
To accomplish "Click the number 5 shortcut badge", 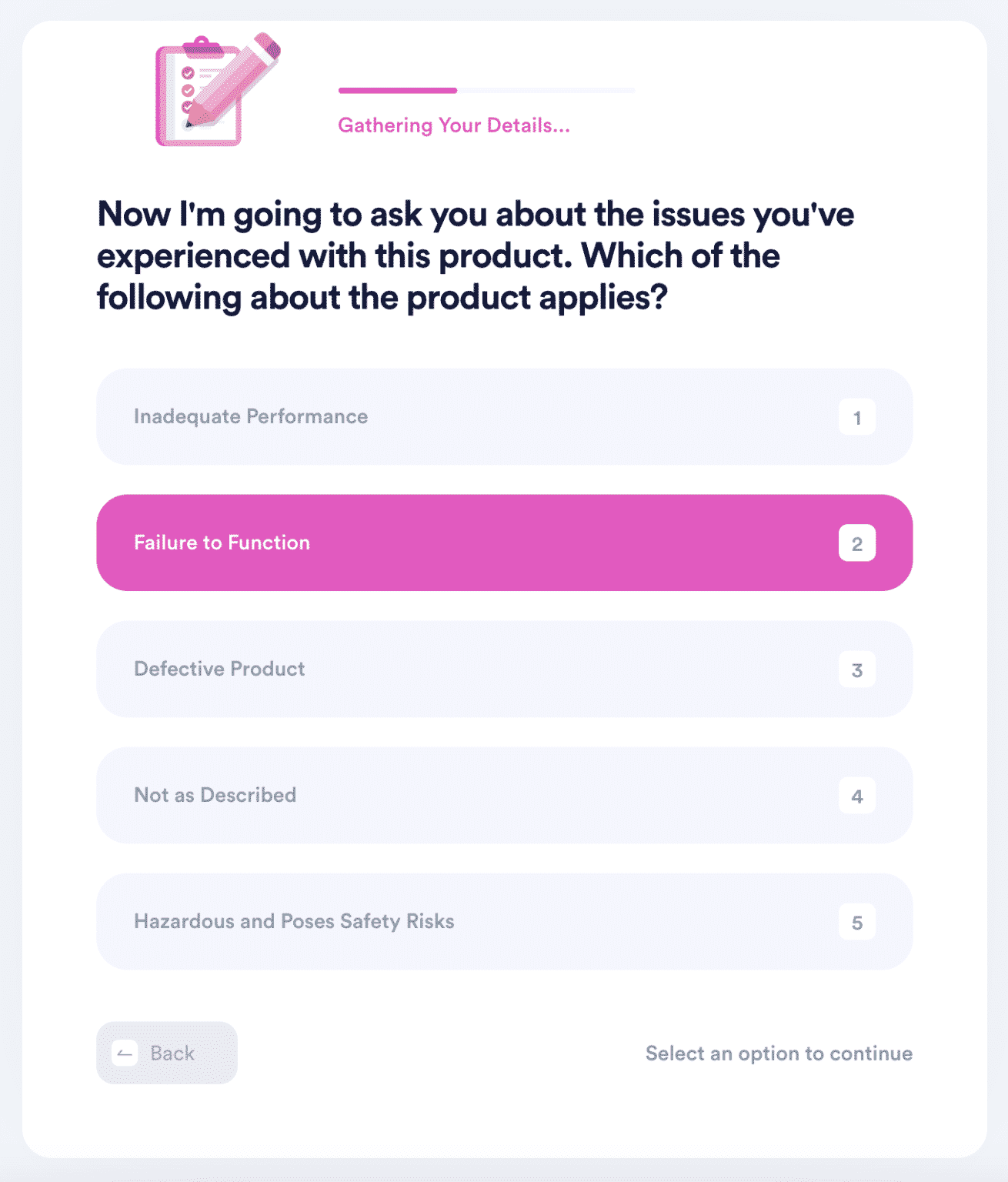I will 856,922.
